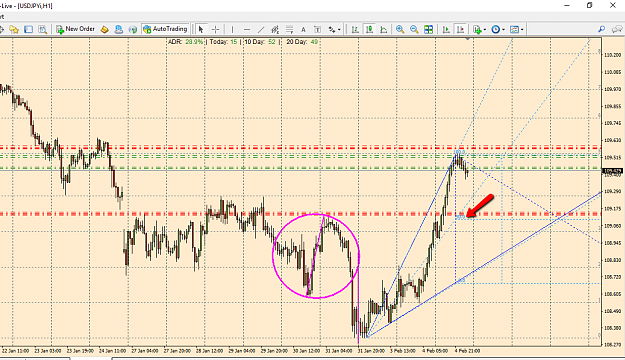
Task: Expand the Indicators dropdown arrow
Action: point(485,30)
